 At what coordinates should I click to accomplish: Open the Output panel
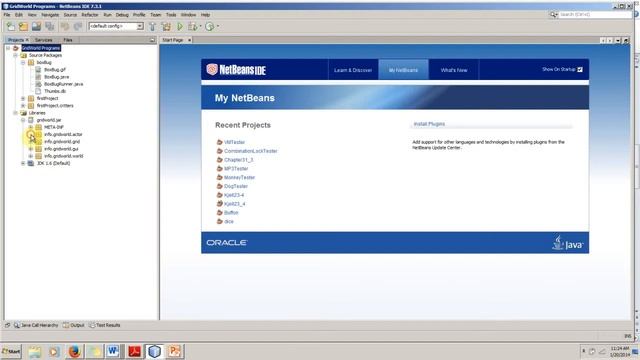pyautogui.click(x=73, y=325)
